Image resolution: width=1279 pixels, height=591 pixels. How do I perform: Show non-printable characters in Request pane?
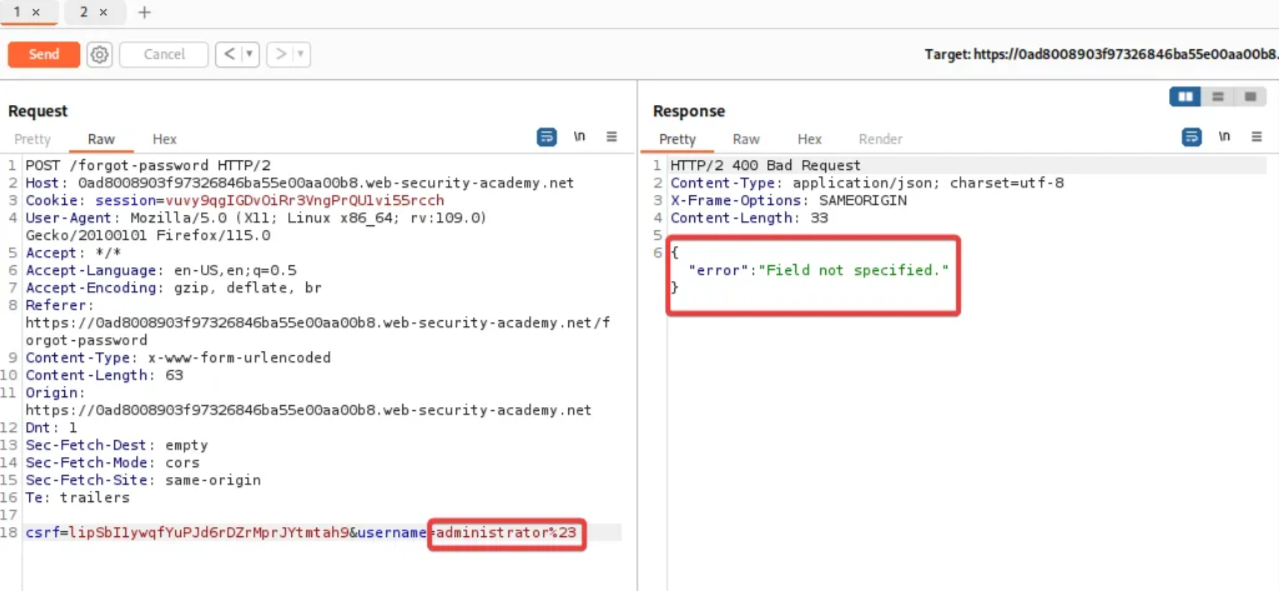click(x=579, y=137)
